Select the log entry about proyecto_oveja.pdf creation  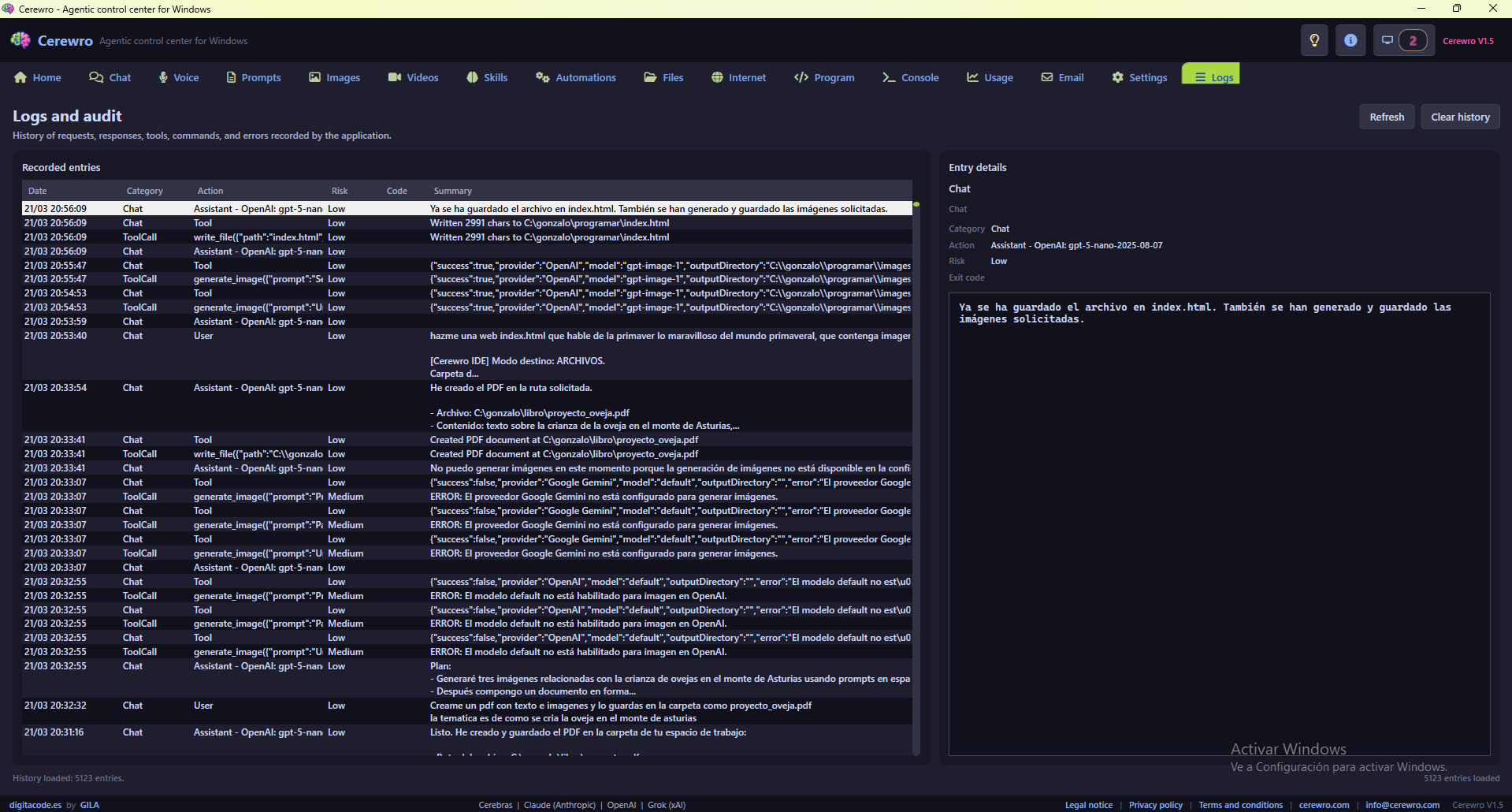point(564,439)
